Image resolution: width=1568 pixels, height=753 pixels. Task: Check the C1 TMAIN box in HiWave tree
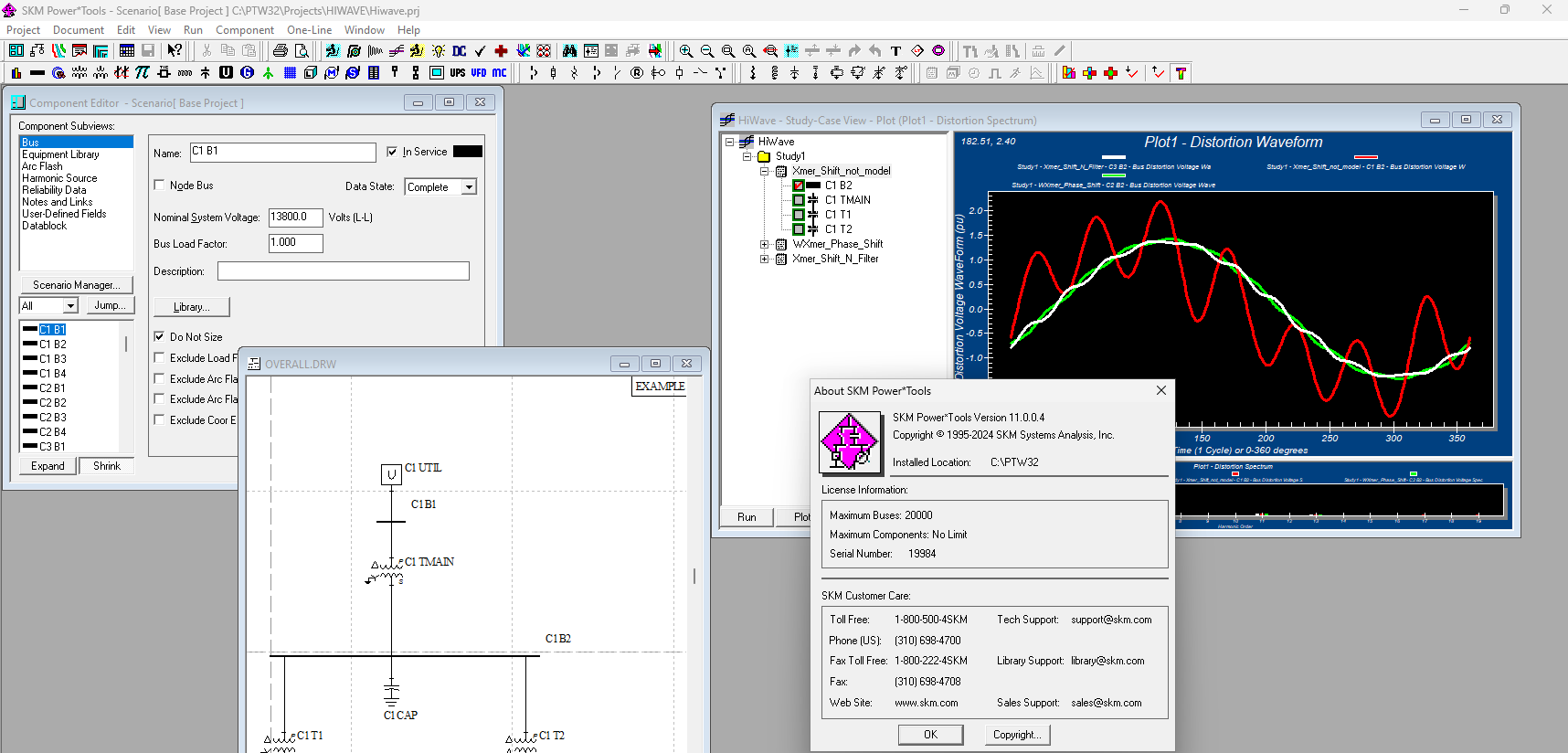pyautogui.click(x=798, y=200)
